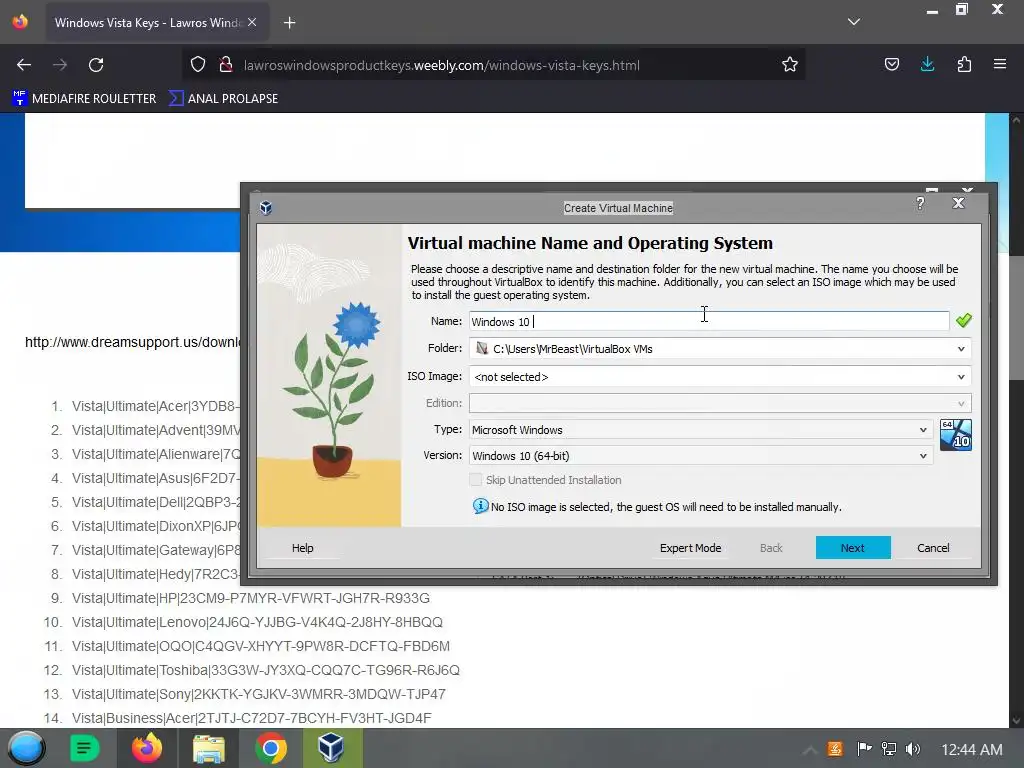The height and width of the screenshot is (768, 1024).
Task: Click the help question mark in dialog title
Action: [920, 204]
